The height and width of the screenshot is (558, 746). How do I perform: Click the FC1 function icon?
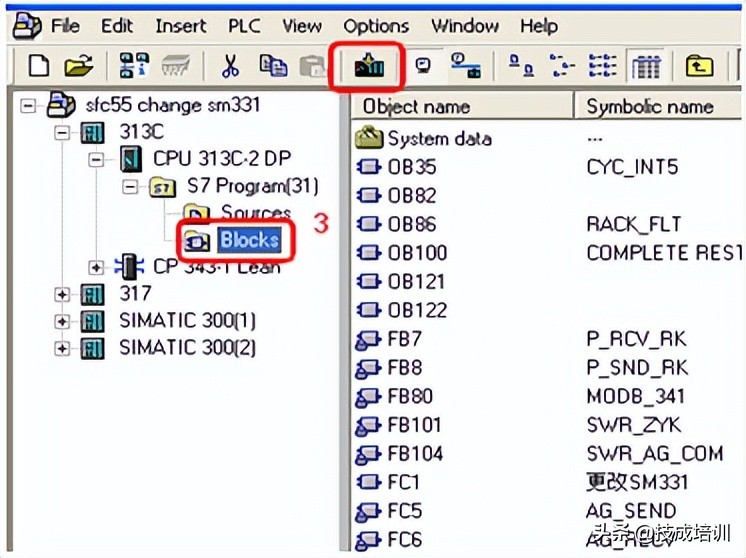click(368, 482)
